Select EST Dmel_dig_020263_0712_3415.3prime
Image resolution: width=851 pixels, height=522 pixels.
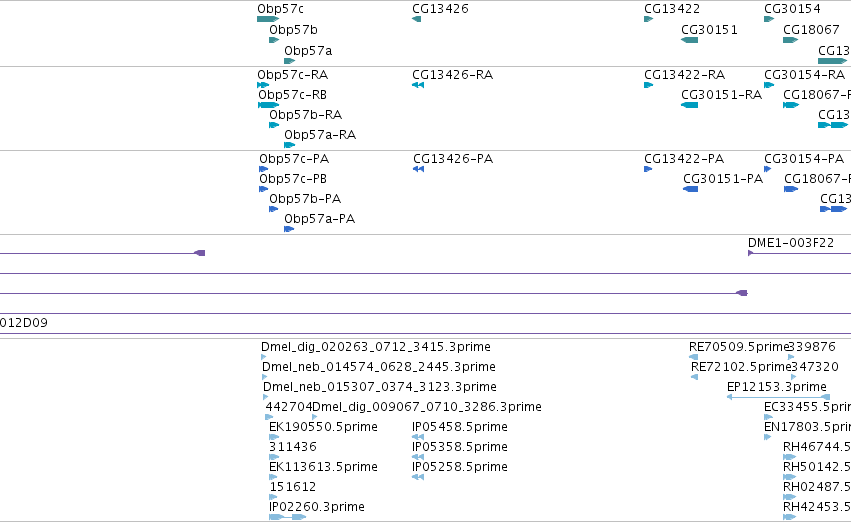376,347
